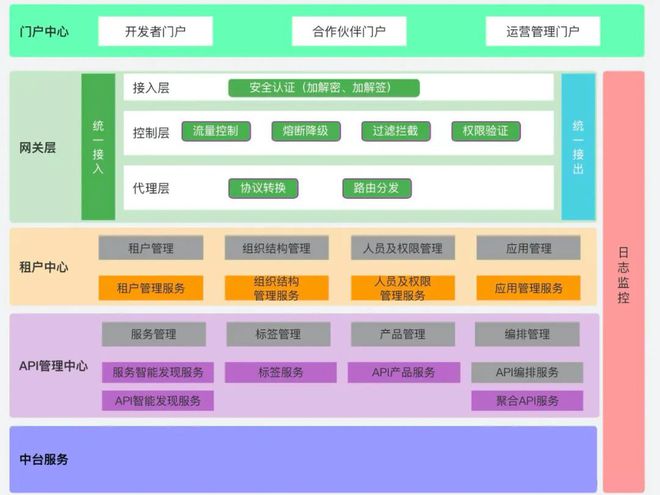Select the 流量控制 green block
This screenshot has width=660, height=495.
[x=215, y=131]
